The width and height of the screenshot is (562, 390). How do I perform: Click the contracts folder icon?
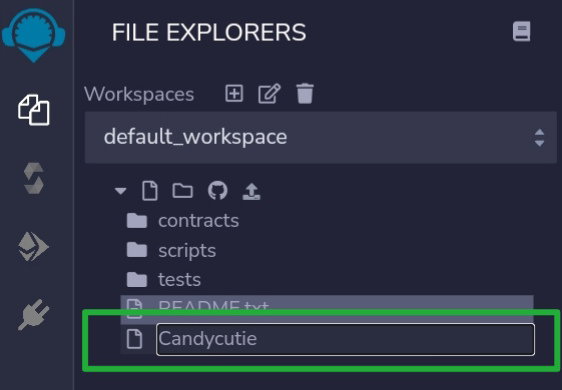pos(137,221)
